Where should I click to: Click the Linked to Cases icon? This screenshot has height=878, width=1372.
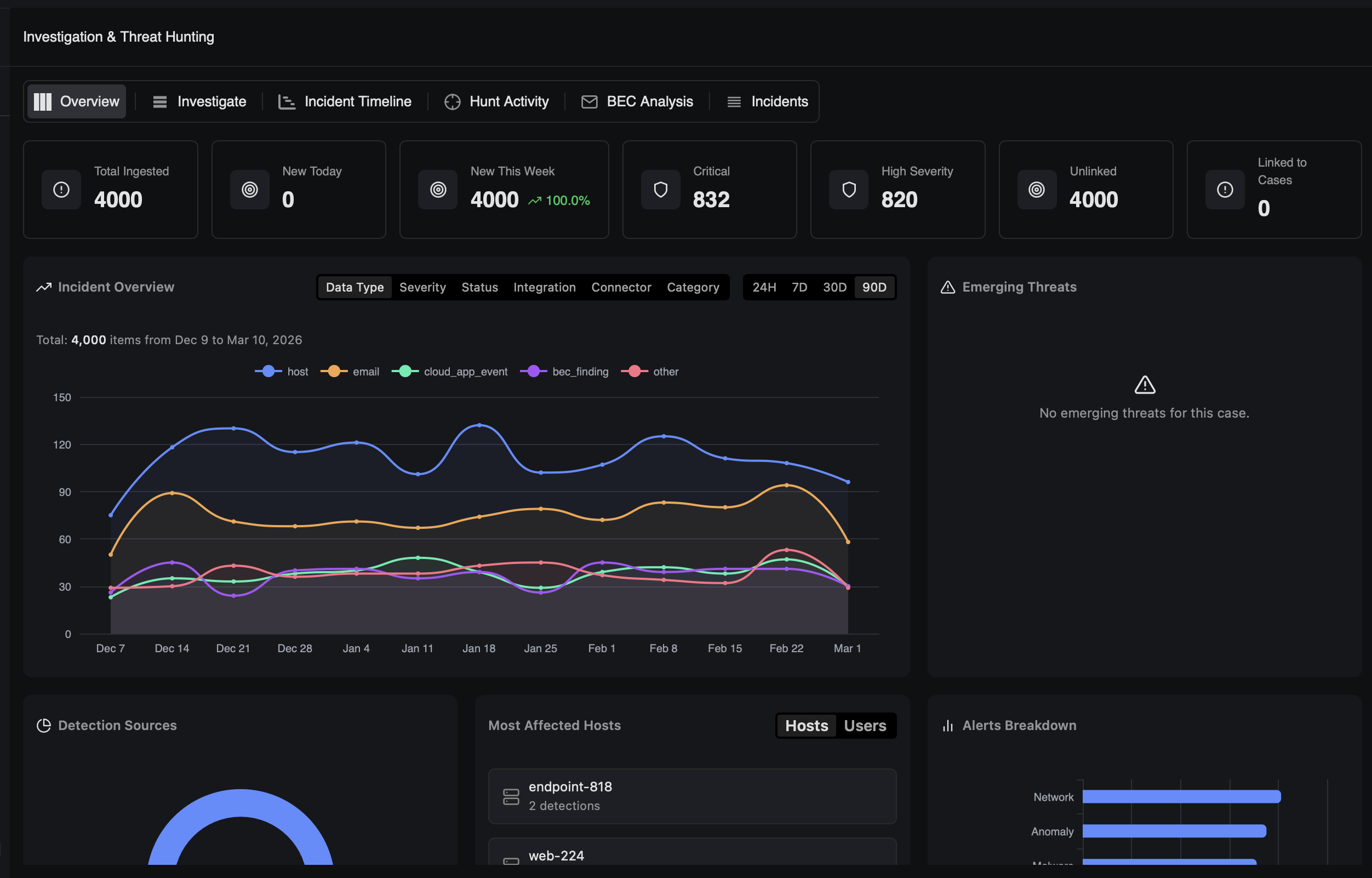tap(1225, 190)
